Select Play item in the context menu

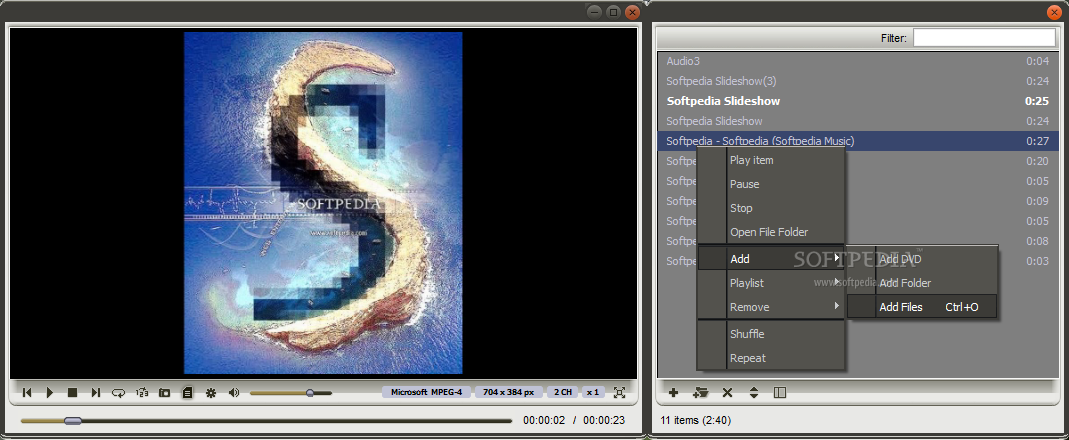tap(771, 160)
